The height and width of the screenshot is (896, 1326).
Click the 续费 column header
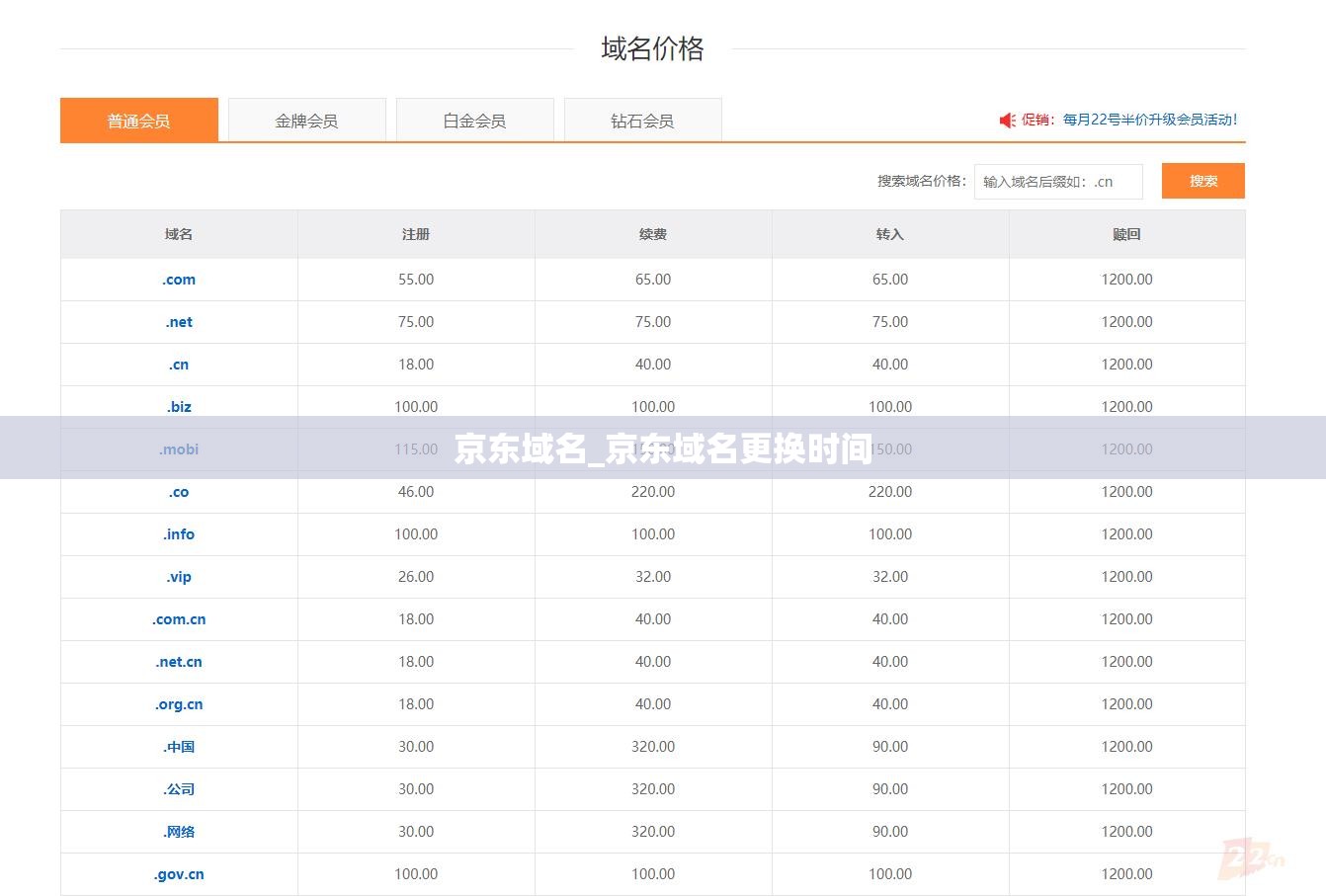tap(653, 234)
